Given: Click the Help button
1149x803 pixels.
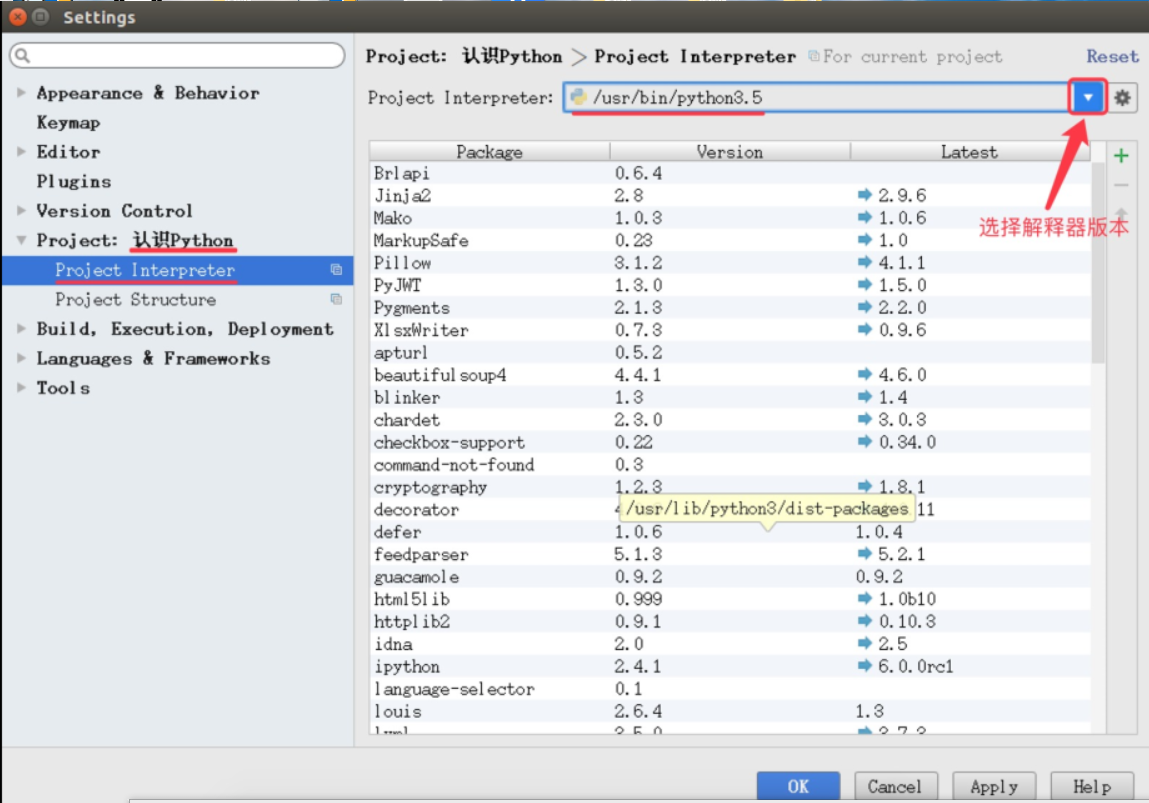Looking at the screenshot, I should tap(1092, 786).
